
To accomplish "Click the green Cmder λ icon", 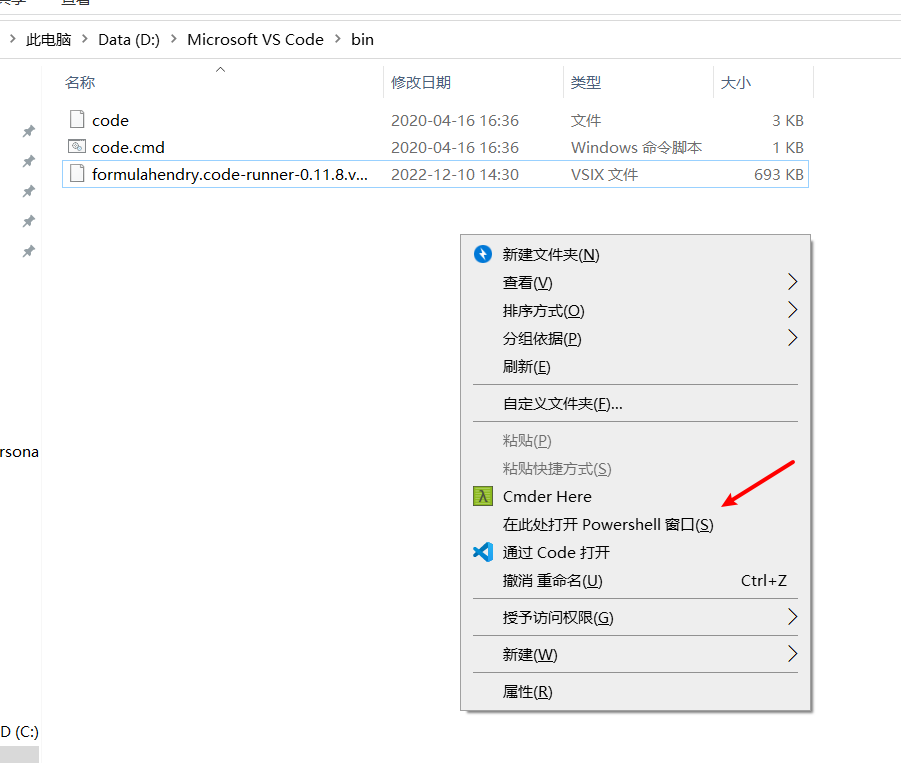I will coord(482,496).
